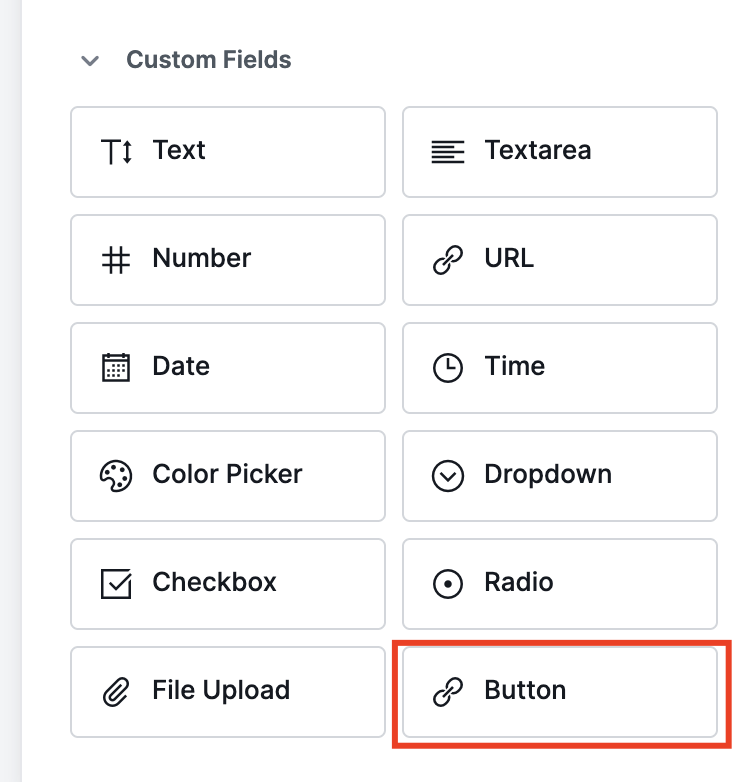Add a Checkbox custom field
This screenshot has width=744, height=782.
point(228,584)
